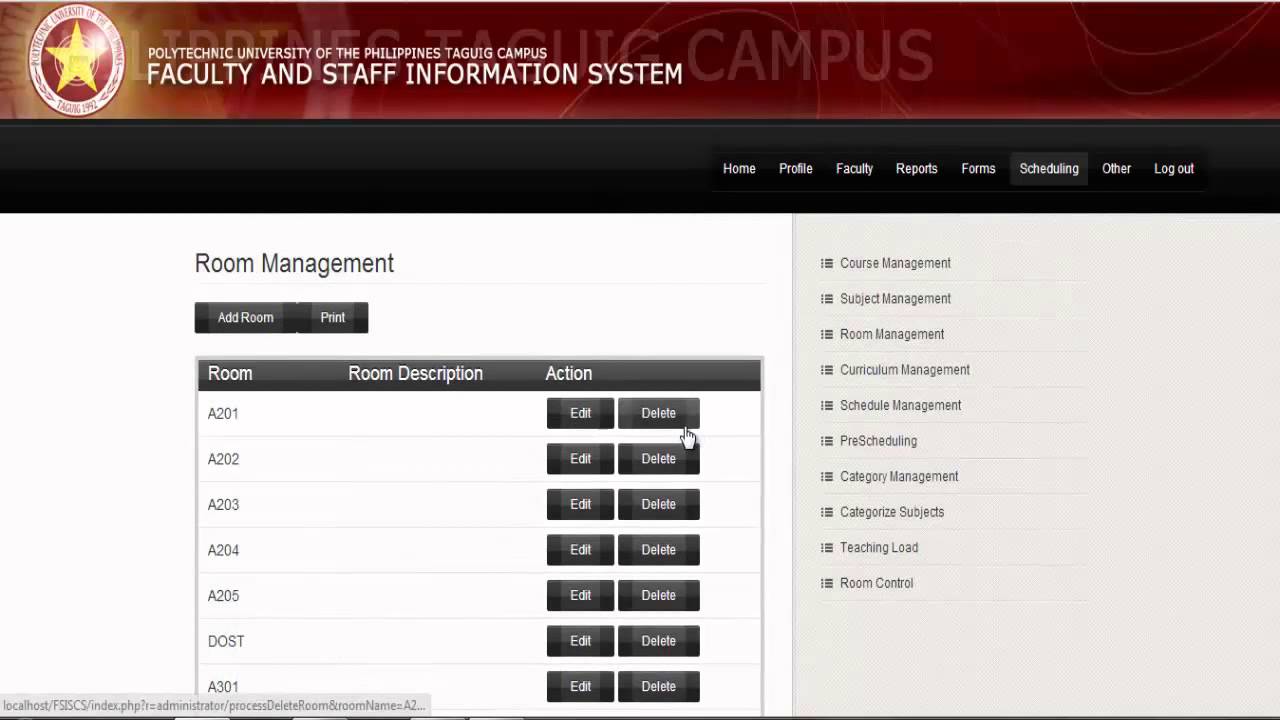
Task: Open Category Management link
Action: 899,476
